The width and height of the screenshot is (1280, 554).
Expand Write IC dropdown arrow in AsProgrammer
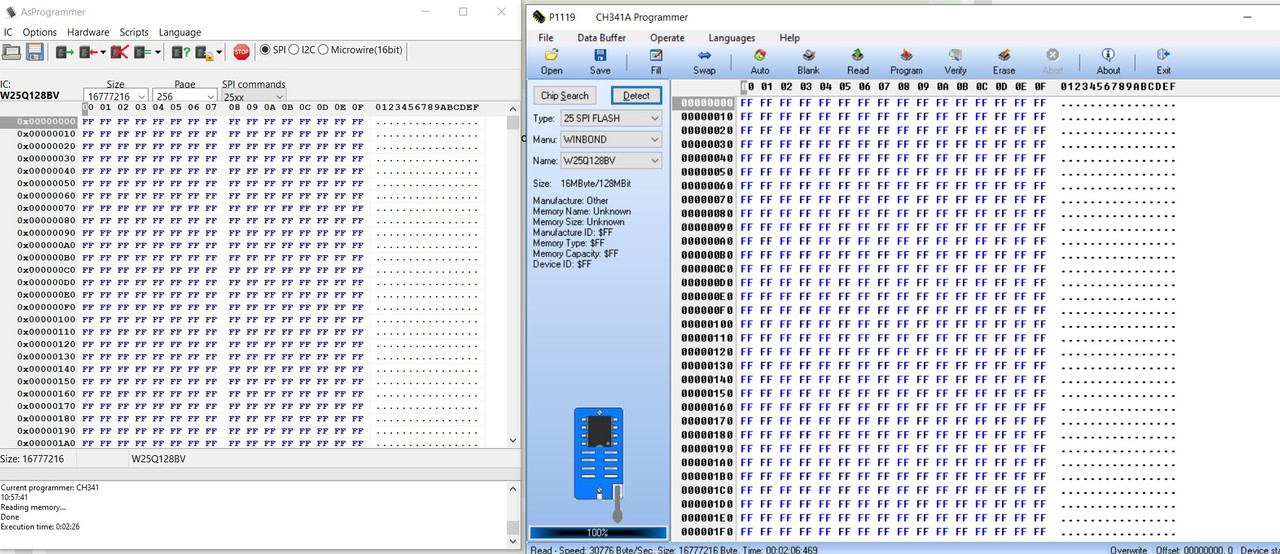pos(102,52)
